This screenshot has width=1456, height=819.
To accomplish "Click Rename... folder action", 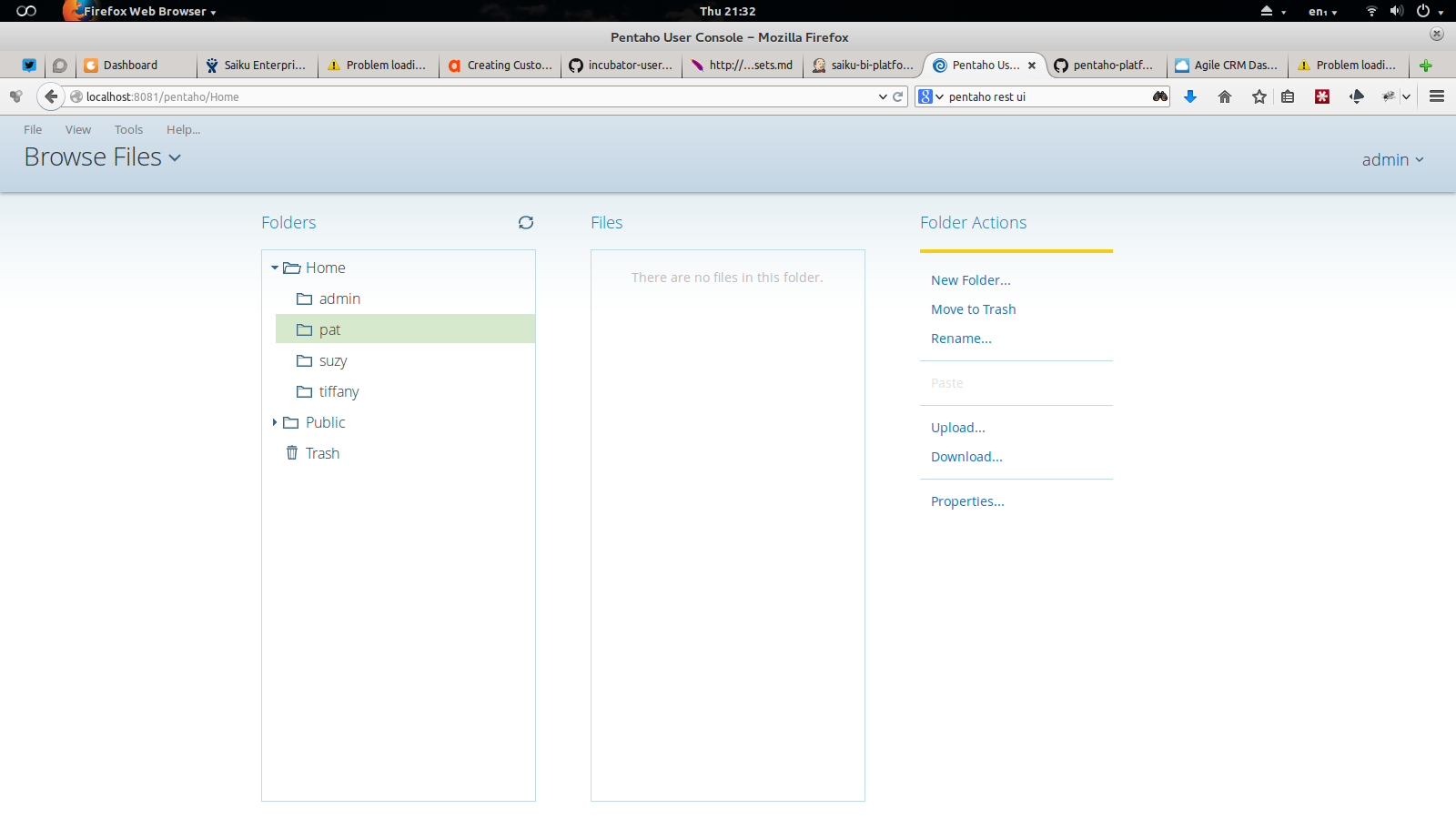I will pyautogui.click(x=961, y=339).
